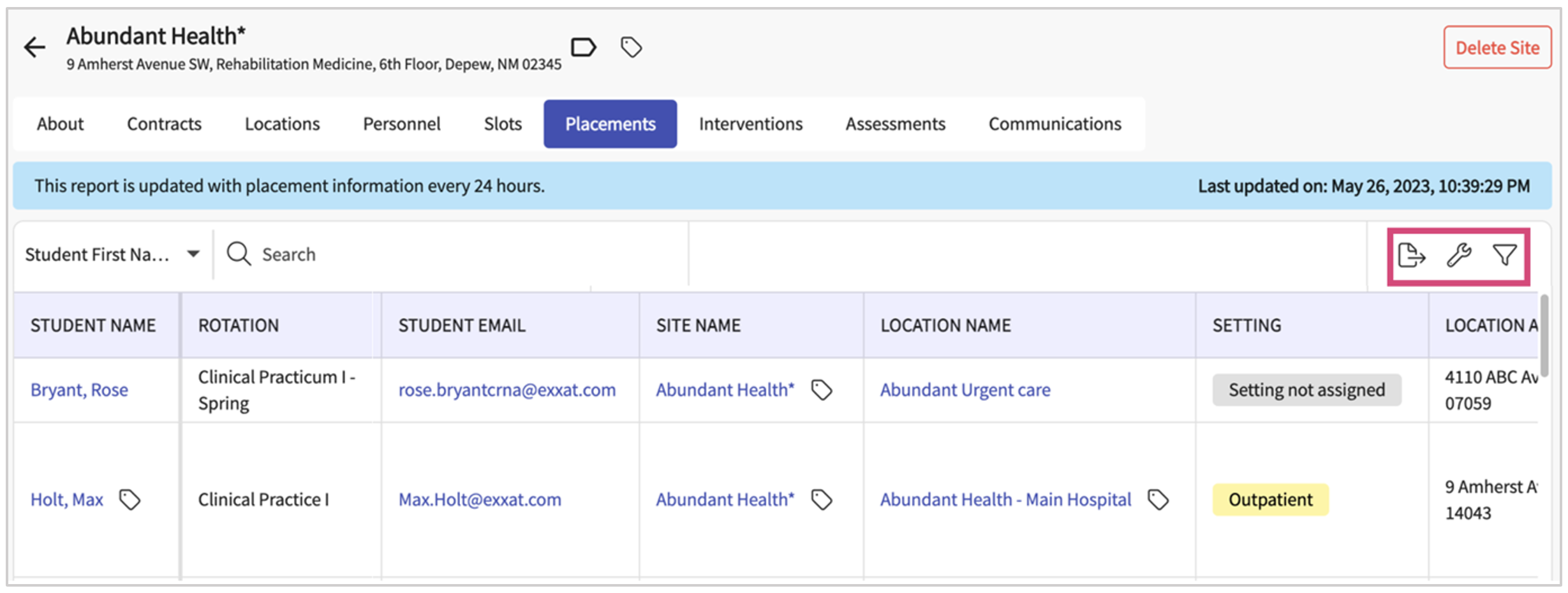Image resolution: width=1568 pixels, height=593 pixels.
Task: Click tag icon next to Abundant Health - Main Hospital
Action: (1158, 499)
